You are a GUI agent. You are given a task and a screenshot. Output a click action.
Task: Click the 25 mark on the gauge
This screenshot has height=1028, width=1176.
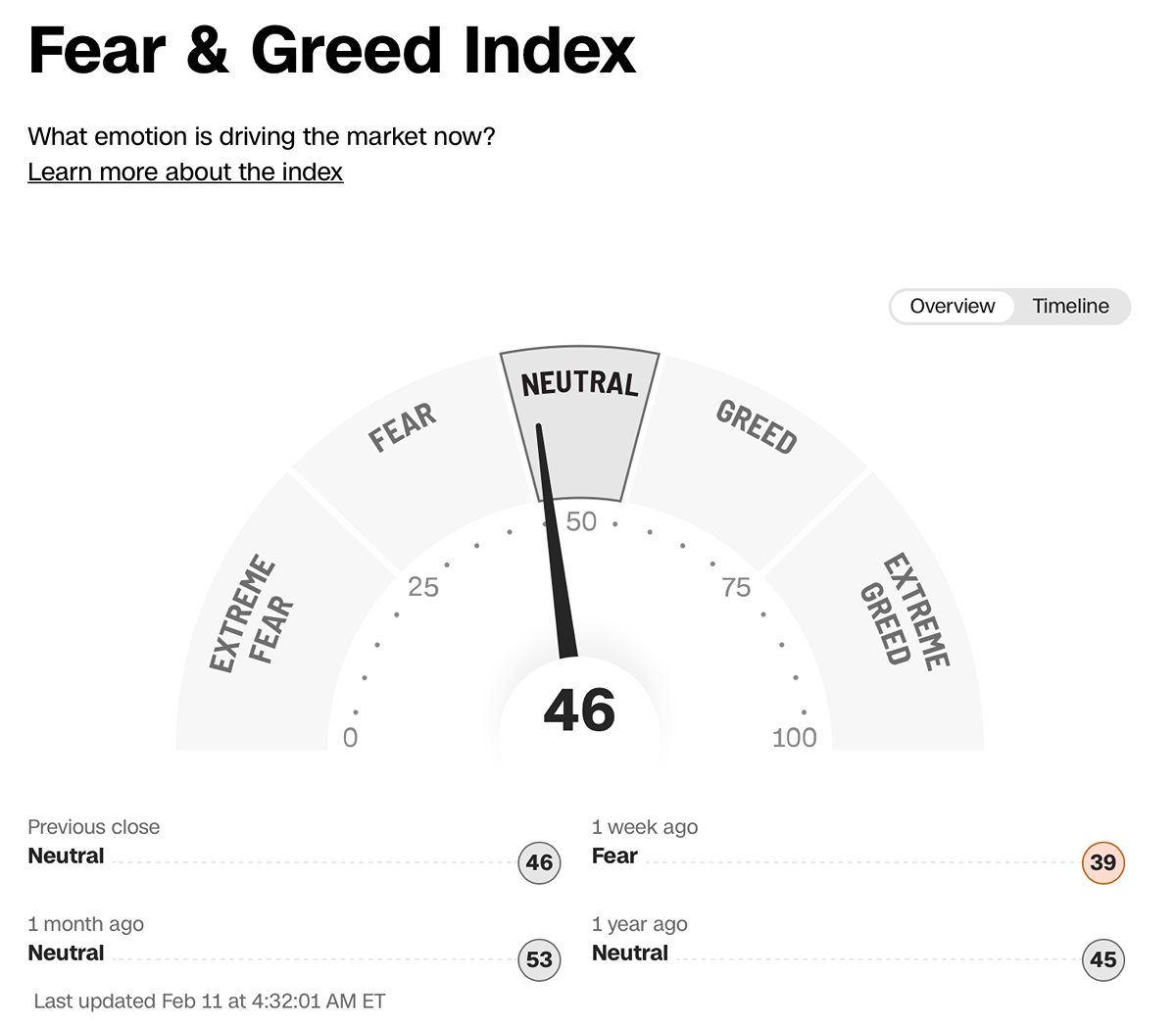[x=423, y=587]
